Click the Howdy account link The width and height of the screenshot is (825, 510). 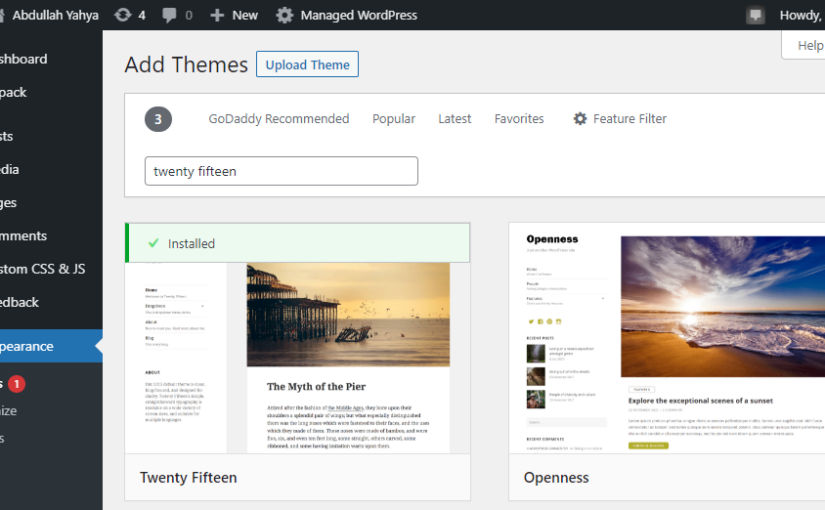click(802, 15)
